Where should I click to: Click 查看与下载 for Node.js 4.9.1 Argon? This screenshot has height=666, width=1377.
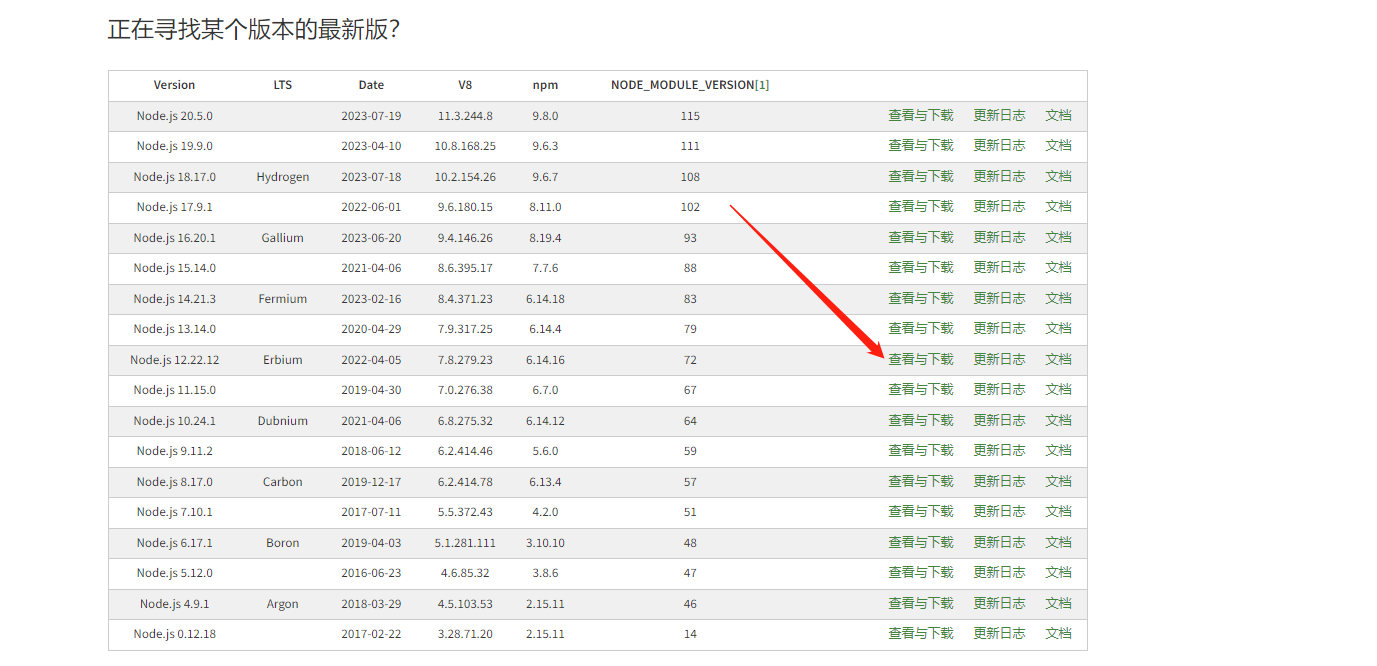[x=921, y=603]
